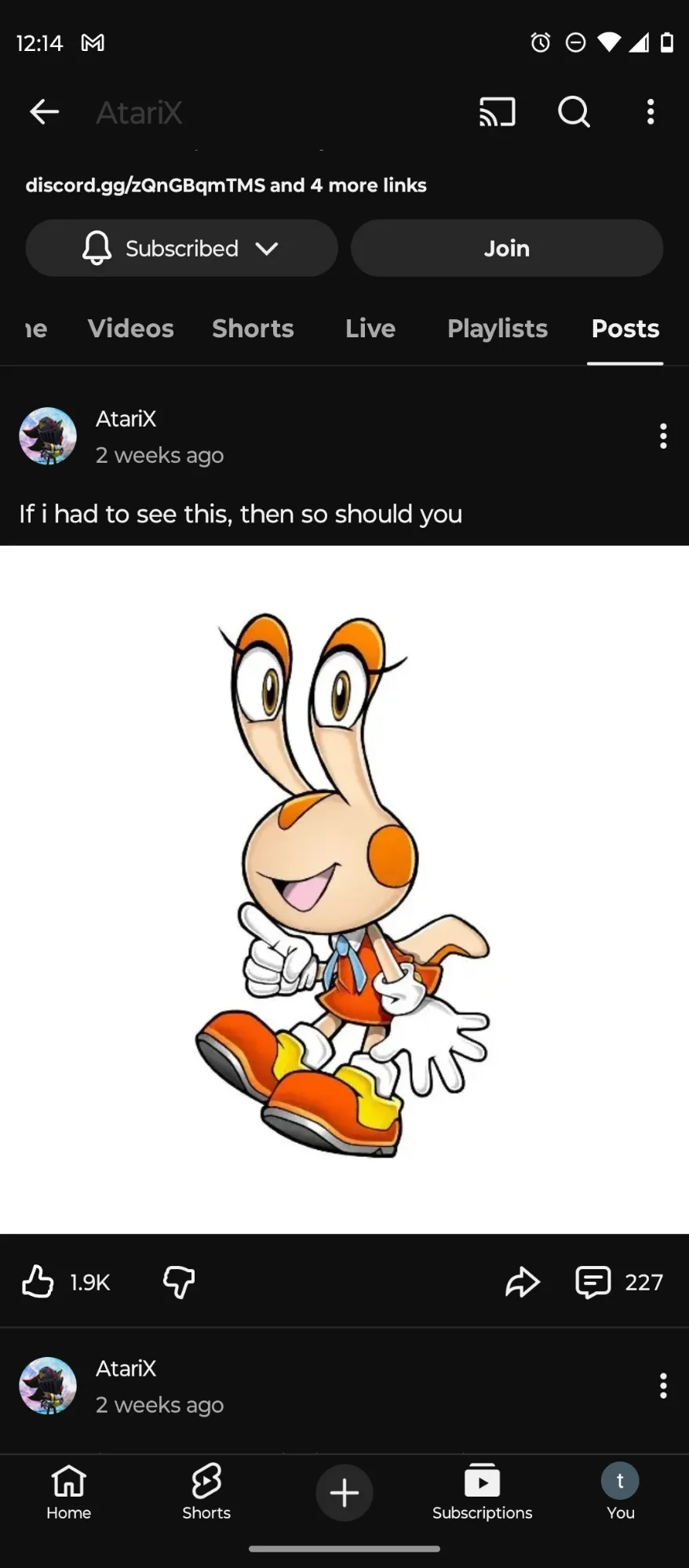The image size is (689, 1568).
Task: Open Subscriptions in the bottom navigation
Action: pyautogui.click(x=482, y=1492)
